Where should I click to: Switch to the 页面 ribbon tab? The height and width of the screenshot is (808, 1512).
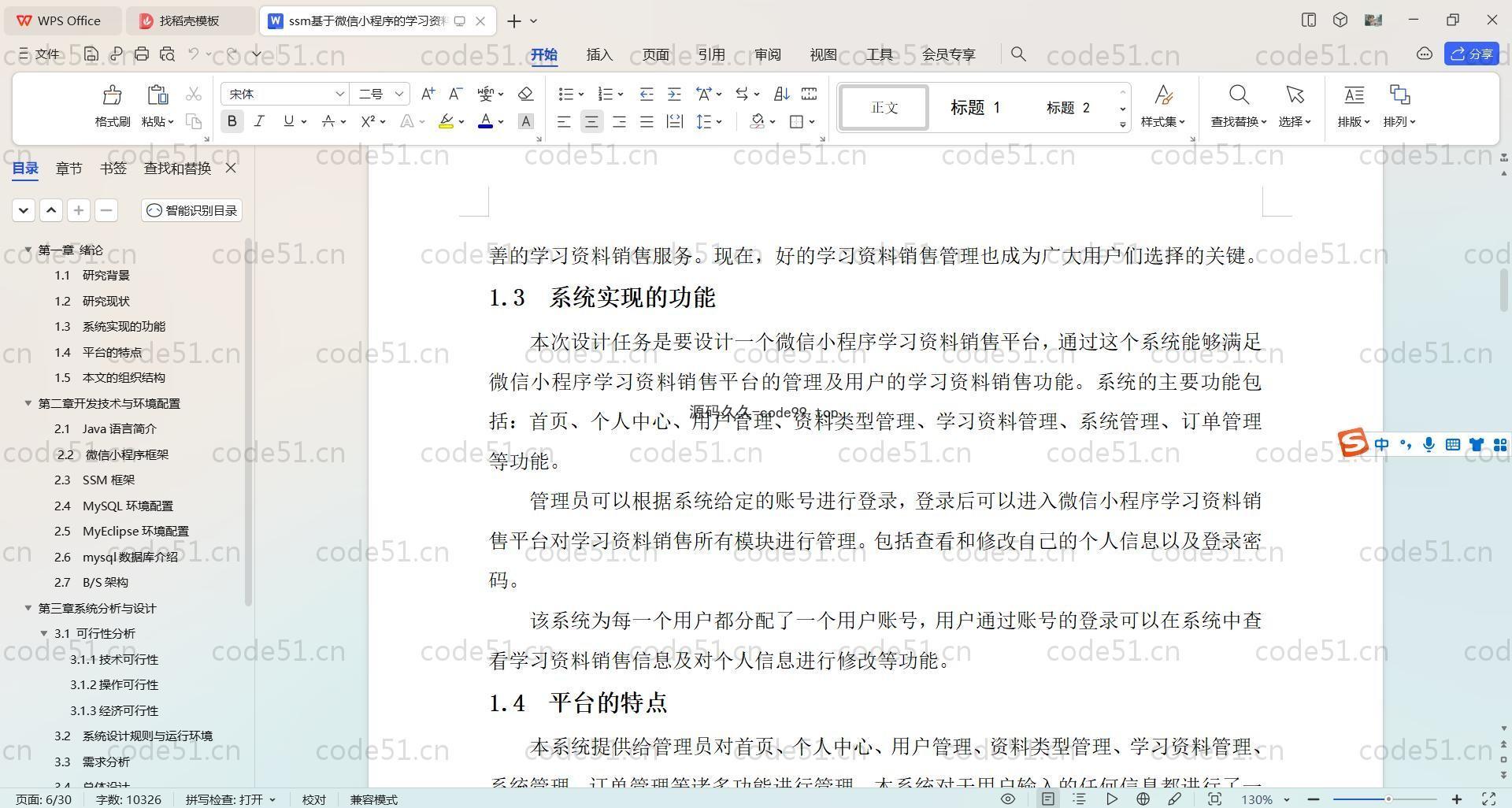click(x=655, y=54)
